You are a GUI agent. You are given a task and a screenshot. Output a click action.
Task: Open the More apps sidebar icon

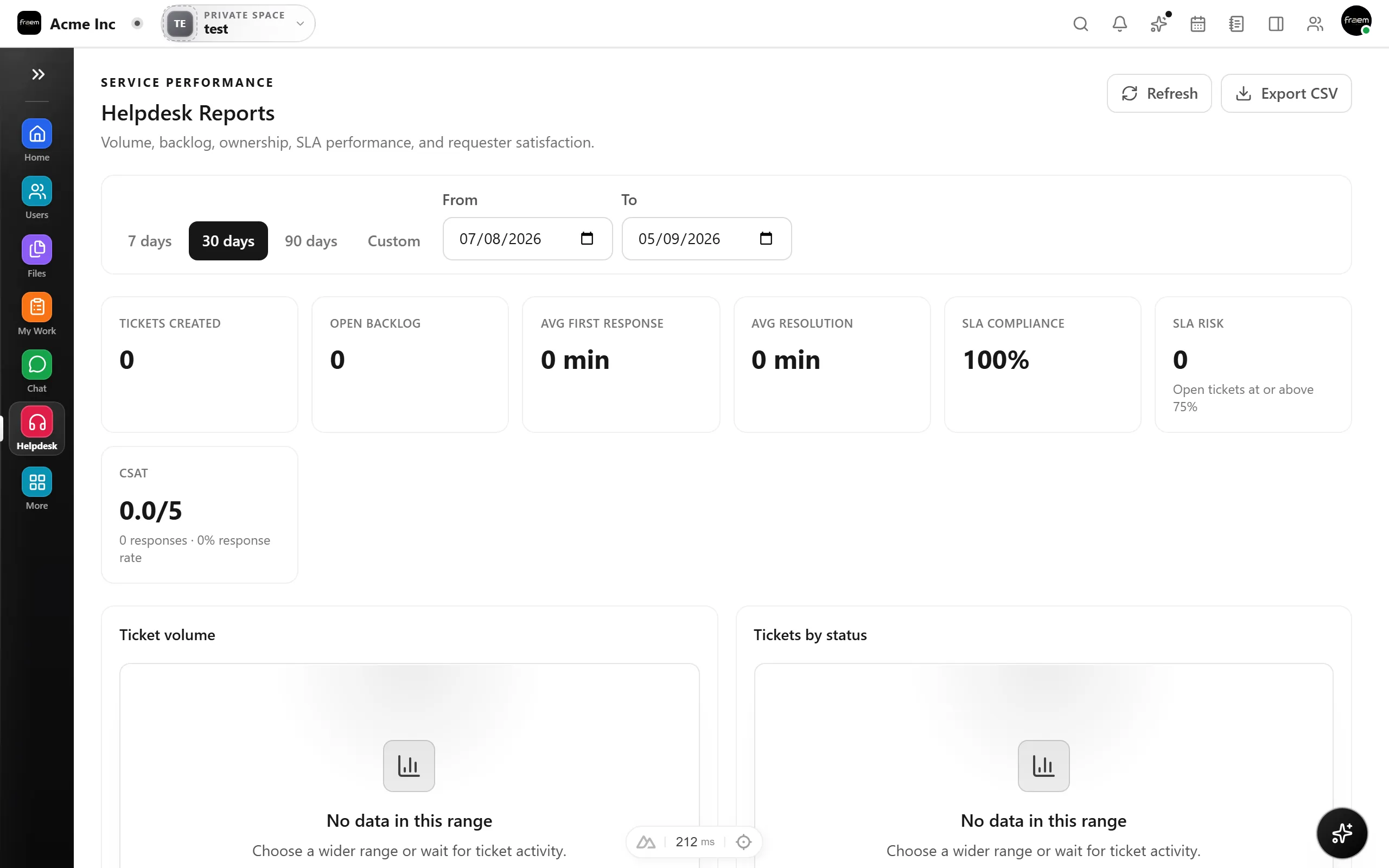coord(37,482)
